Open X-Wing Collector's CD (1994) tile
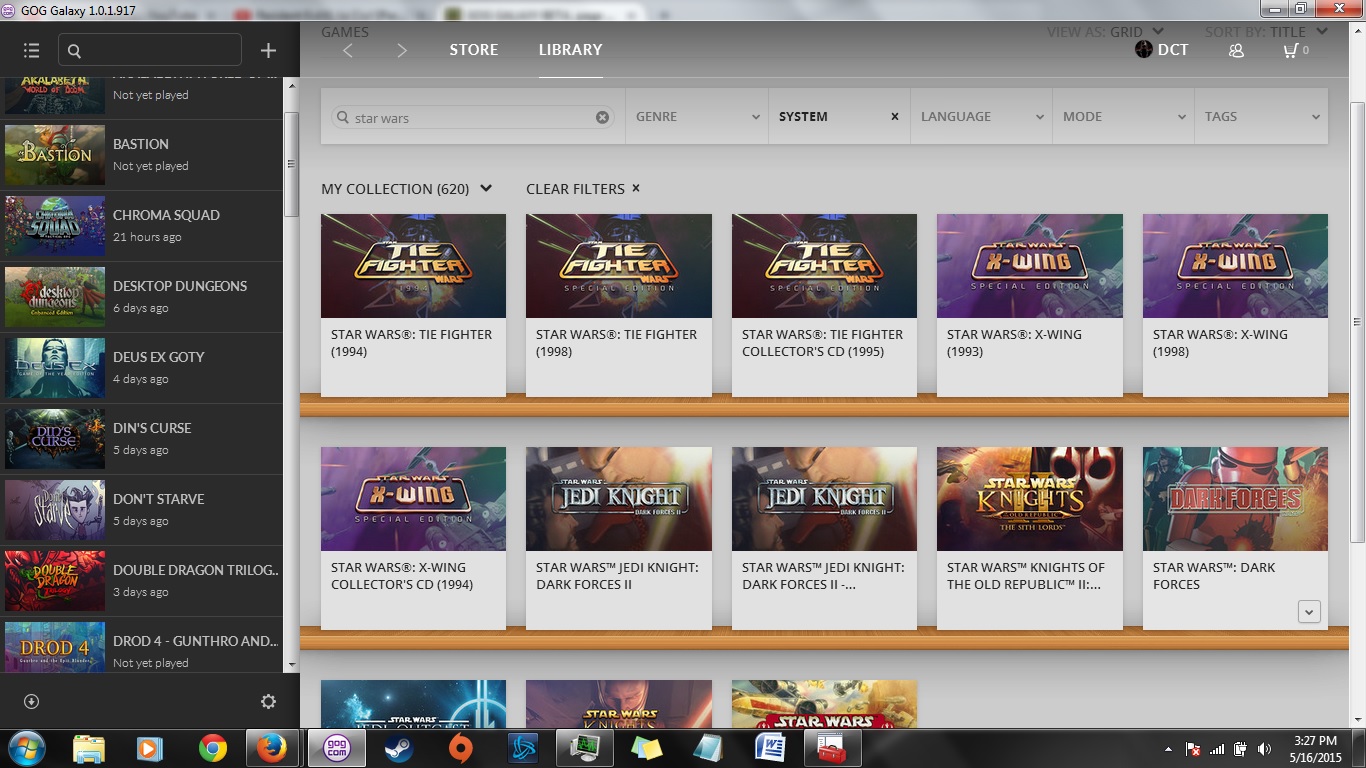 [x=413, y=537]
